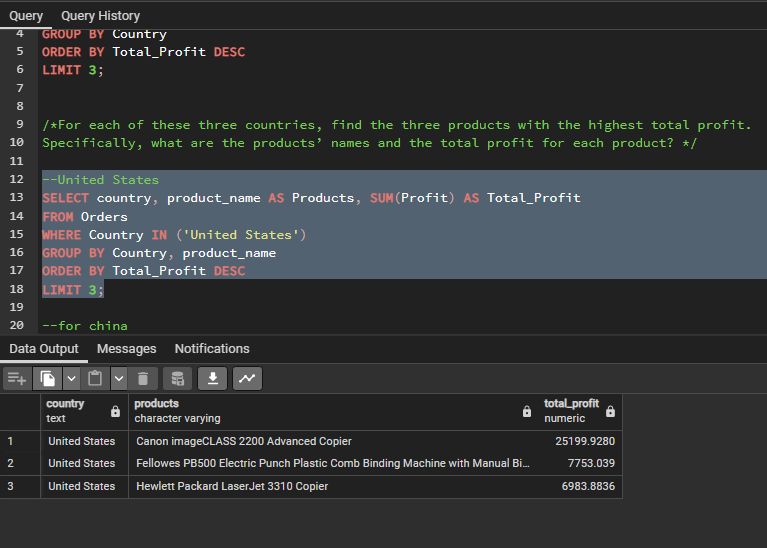767x548 pixels.
Task: Click the SELECT keyword on line 13
Action: 66,198
